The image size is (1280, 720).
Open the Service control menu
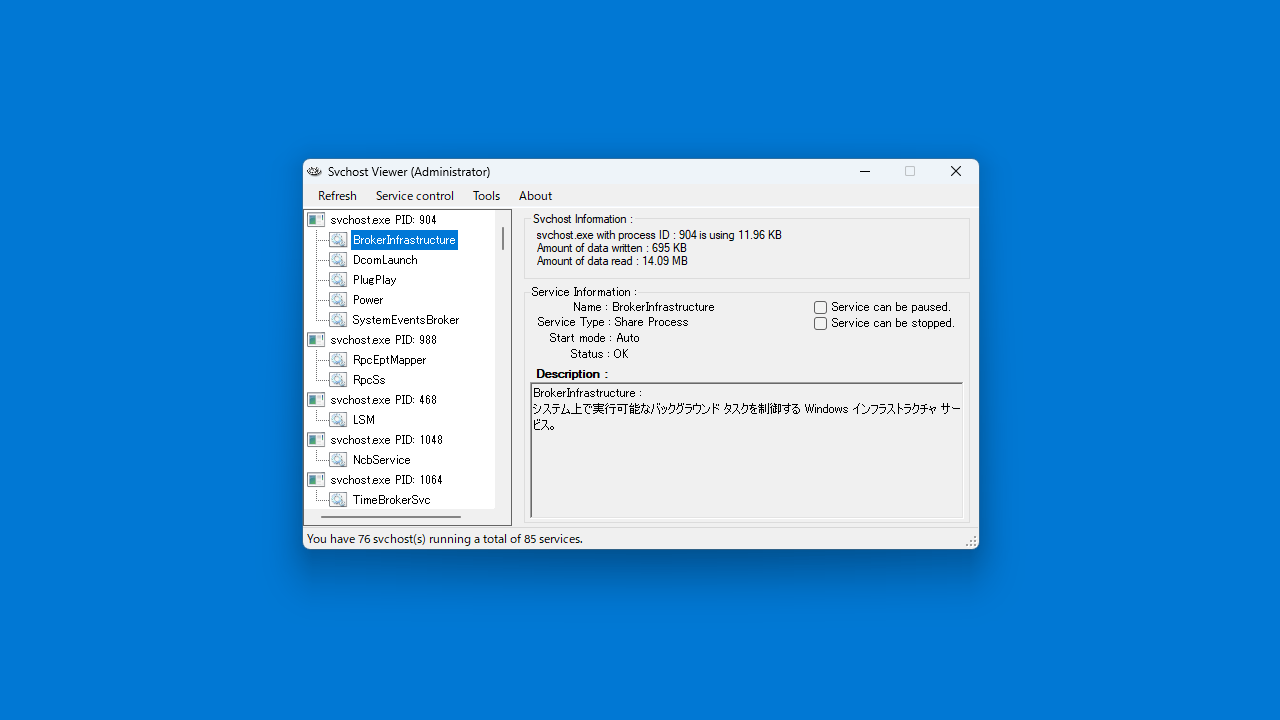(415, 196)
